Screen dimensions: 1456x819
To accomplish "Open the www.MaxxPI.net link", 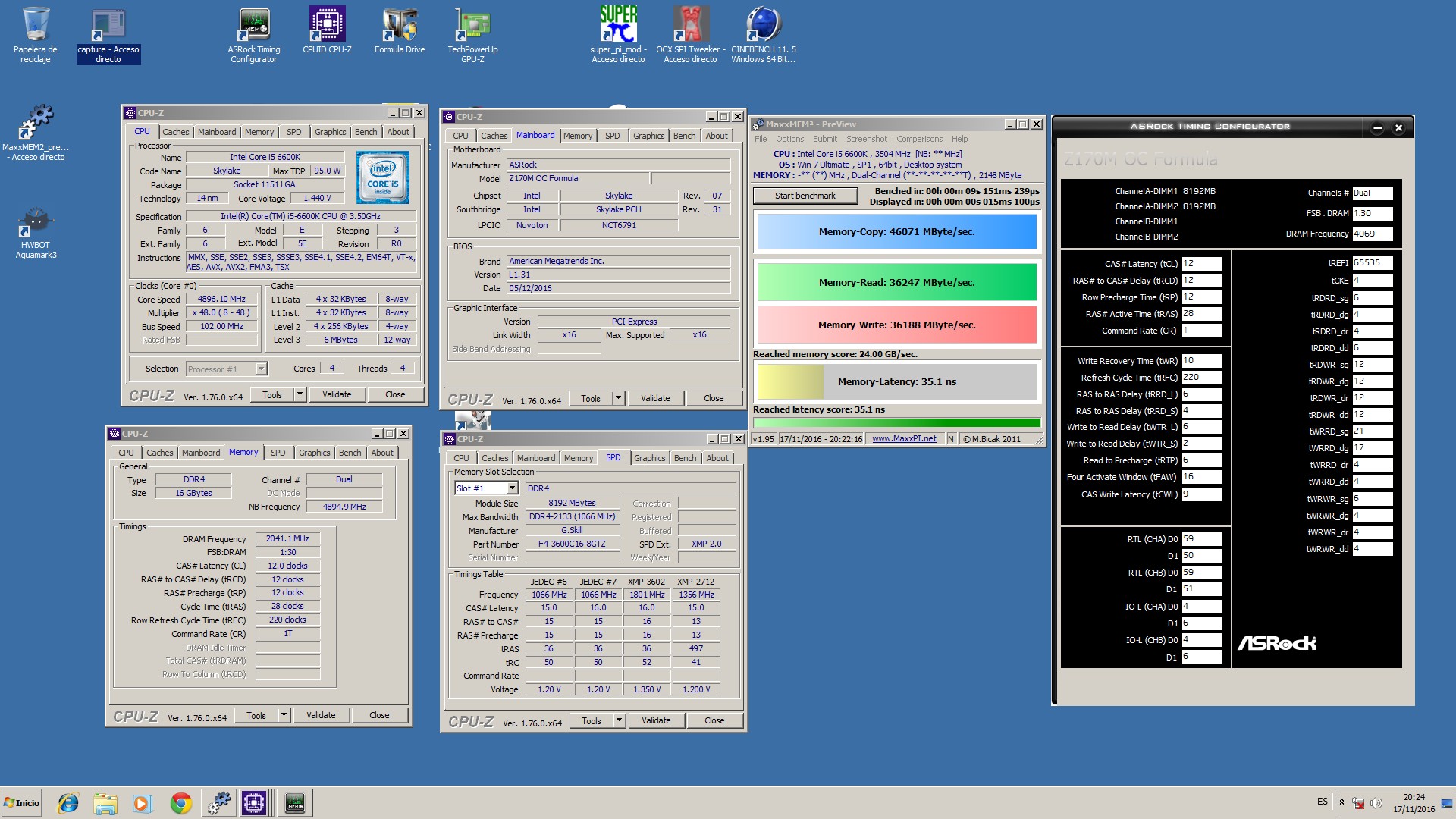I will coord(904,439).
